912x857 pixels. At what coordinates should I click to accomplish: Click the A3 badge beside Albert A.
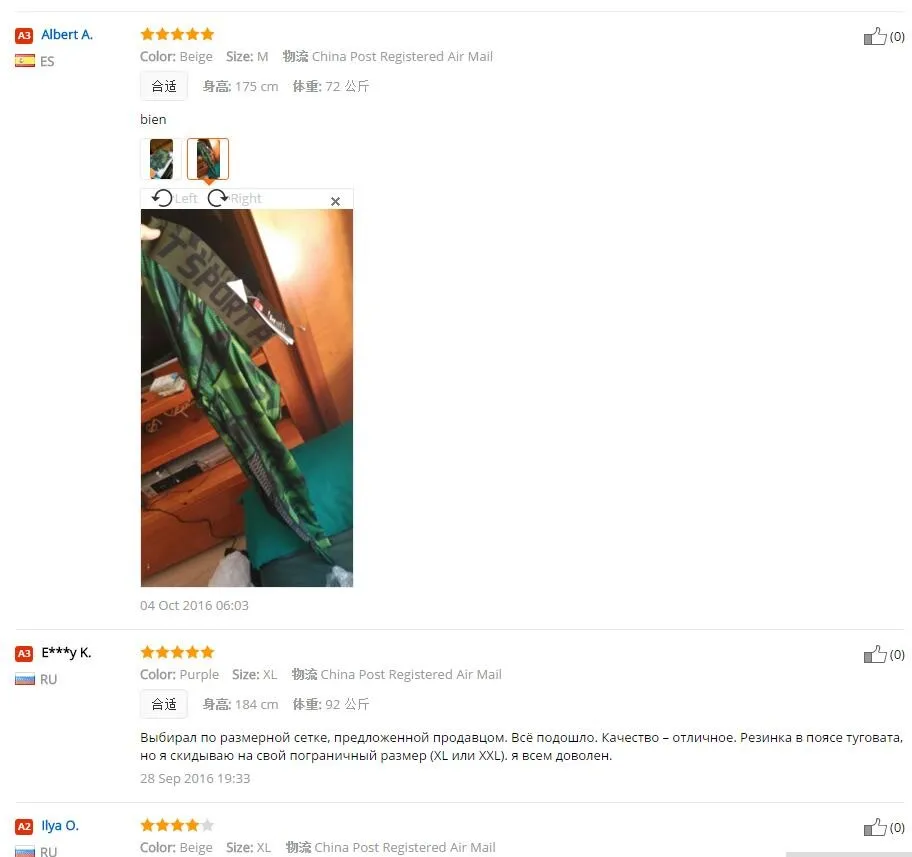[x=24, y=35]
